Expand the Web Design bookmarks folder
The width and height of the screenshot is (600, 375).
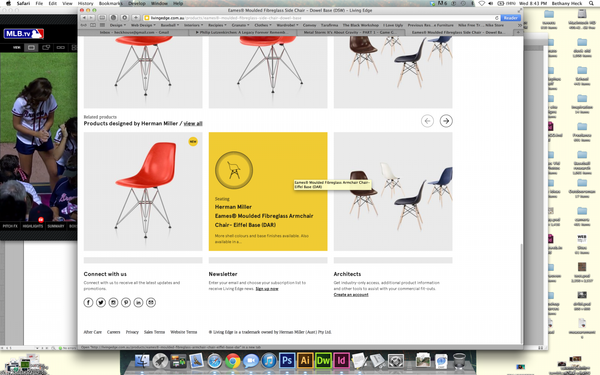pos(143,25)
